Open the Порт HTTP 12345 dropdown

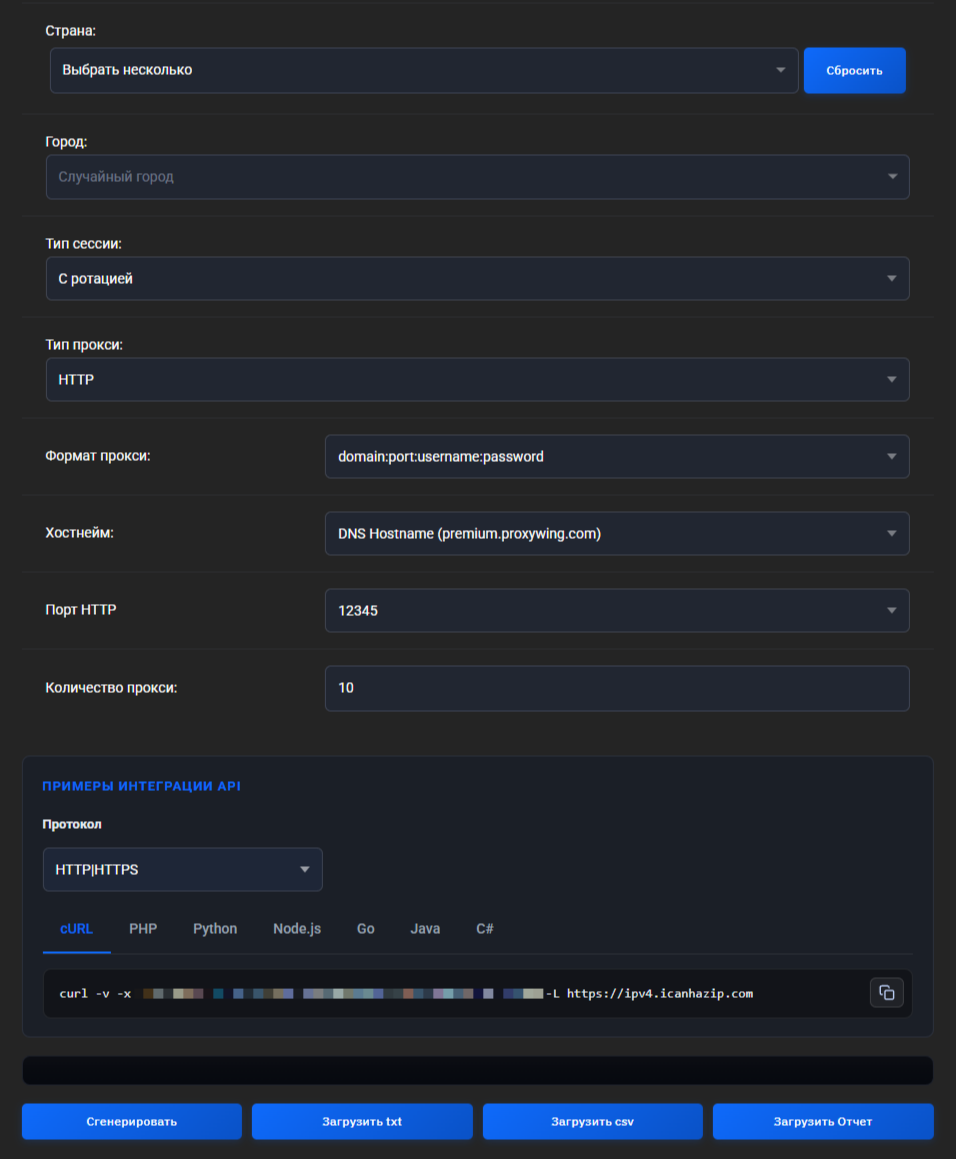pyautogui.click(x=617, y=611)
